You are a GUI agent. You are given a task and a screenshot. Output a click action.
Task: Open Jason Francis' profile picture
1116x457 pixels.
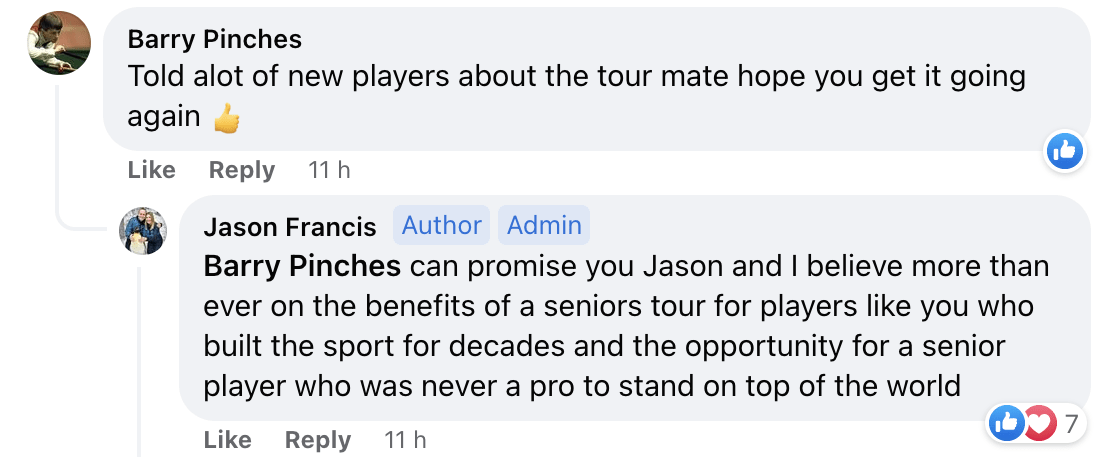(x=143, y=231)
